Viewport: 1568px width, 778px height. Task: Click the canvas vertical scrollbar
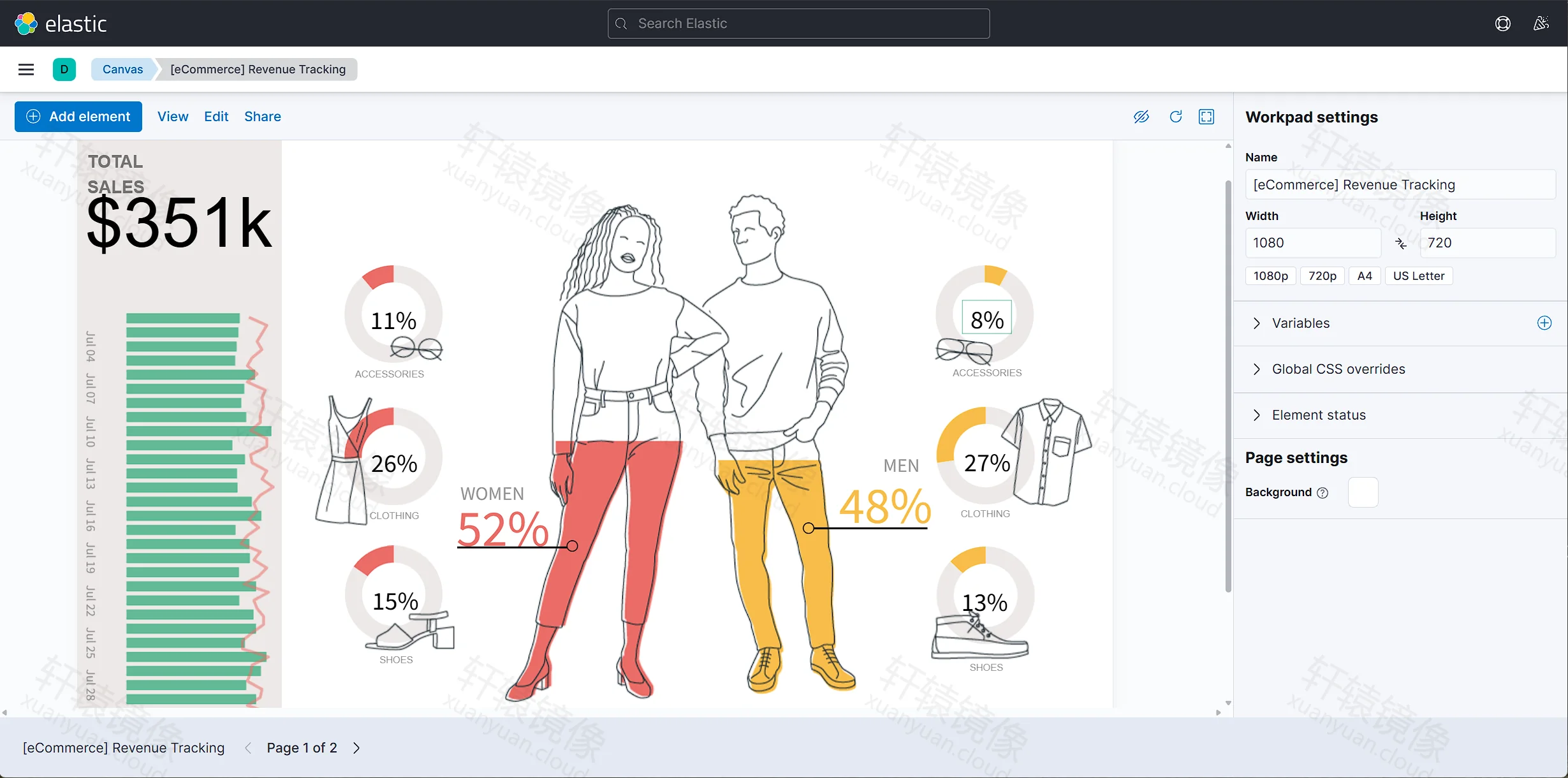pos(1228,386)
